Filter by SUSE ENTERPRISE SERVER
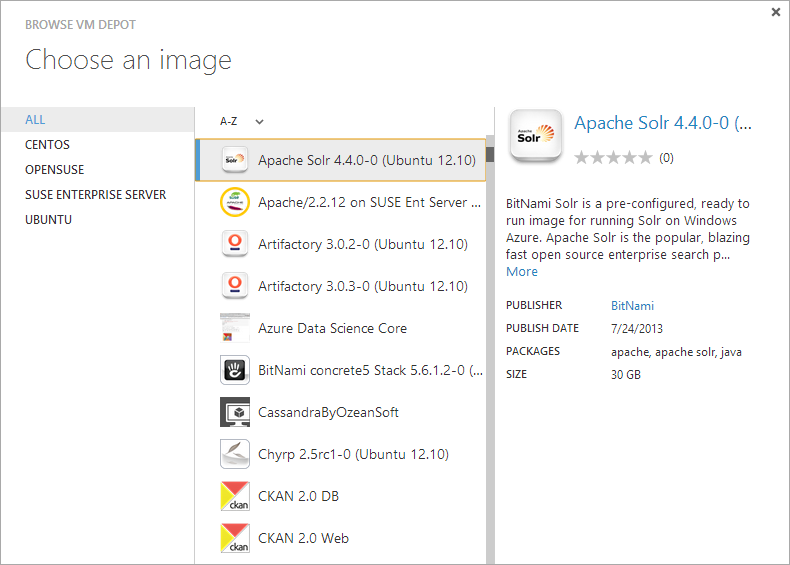The width and height of the screenshot is (790, 565). click(95, 195)
